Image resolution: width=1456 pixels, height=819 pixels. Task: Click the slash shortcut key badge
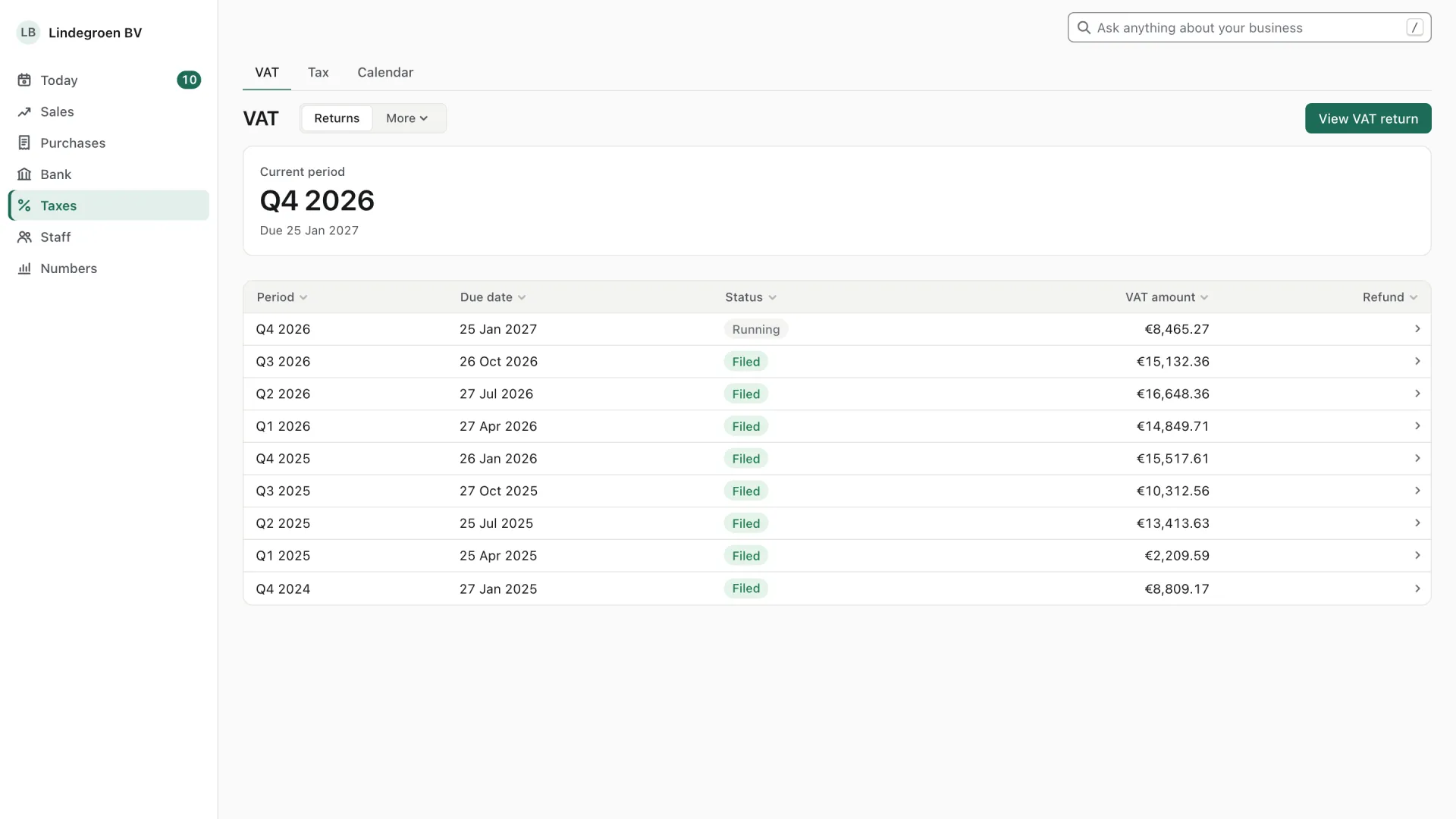tap(1414, 28)
